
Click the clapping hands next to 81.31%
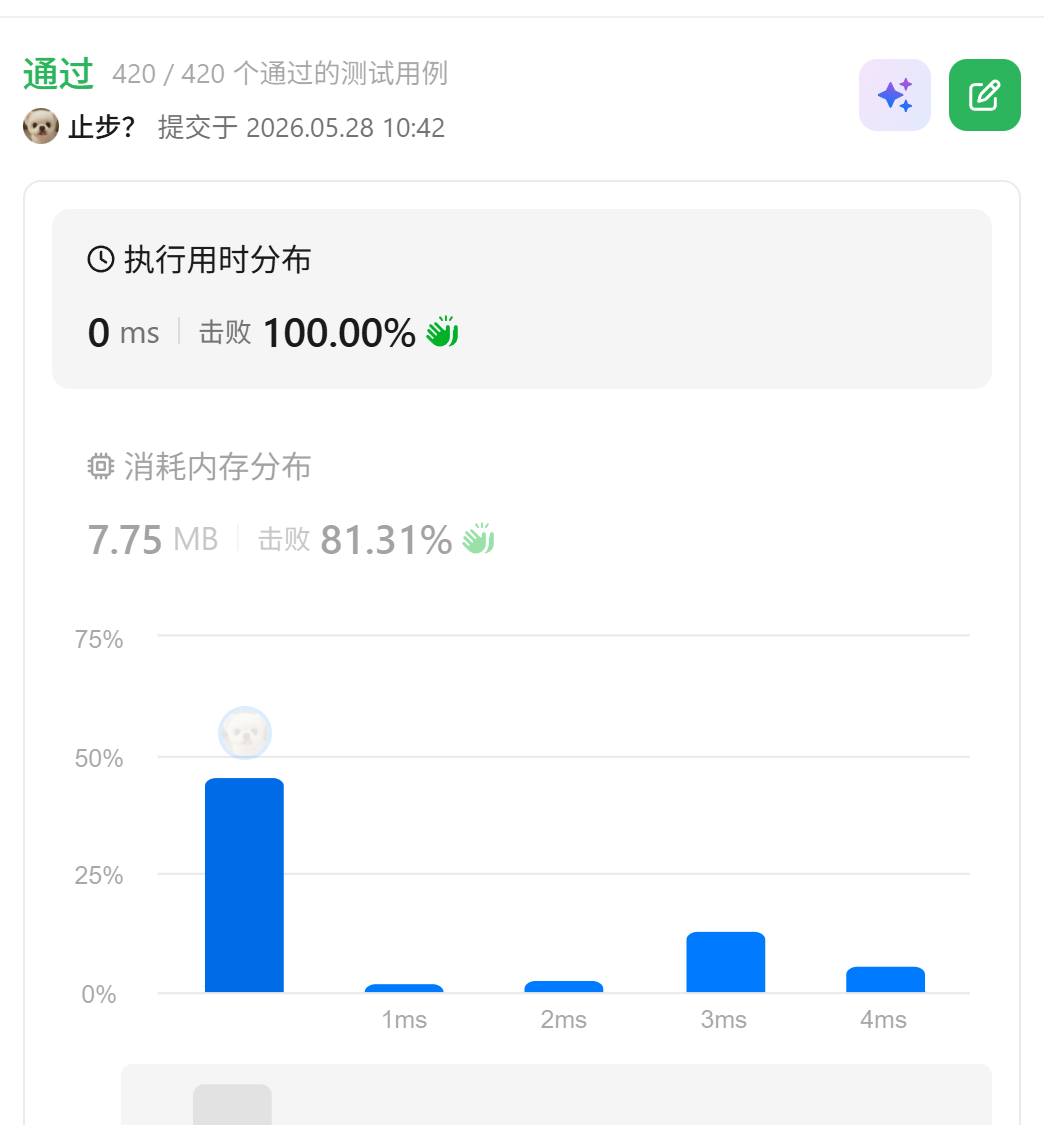coord(479,539)
